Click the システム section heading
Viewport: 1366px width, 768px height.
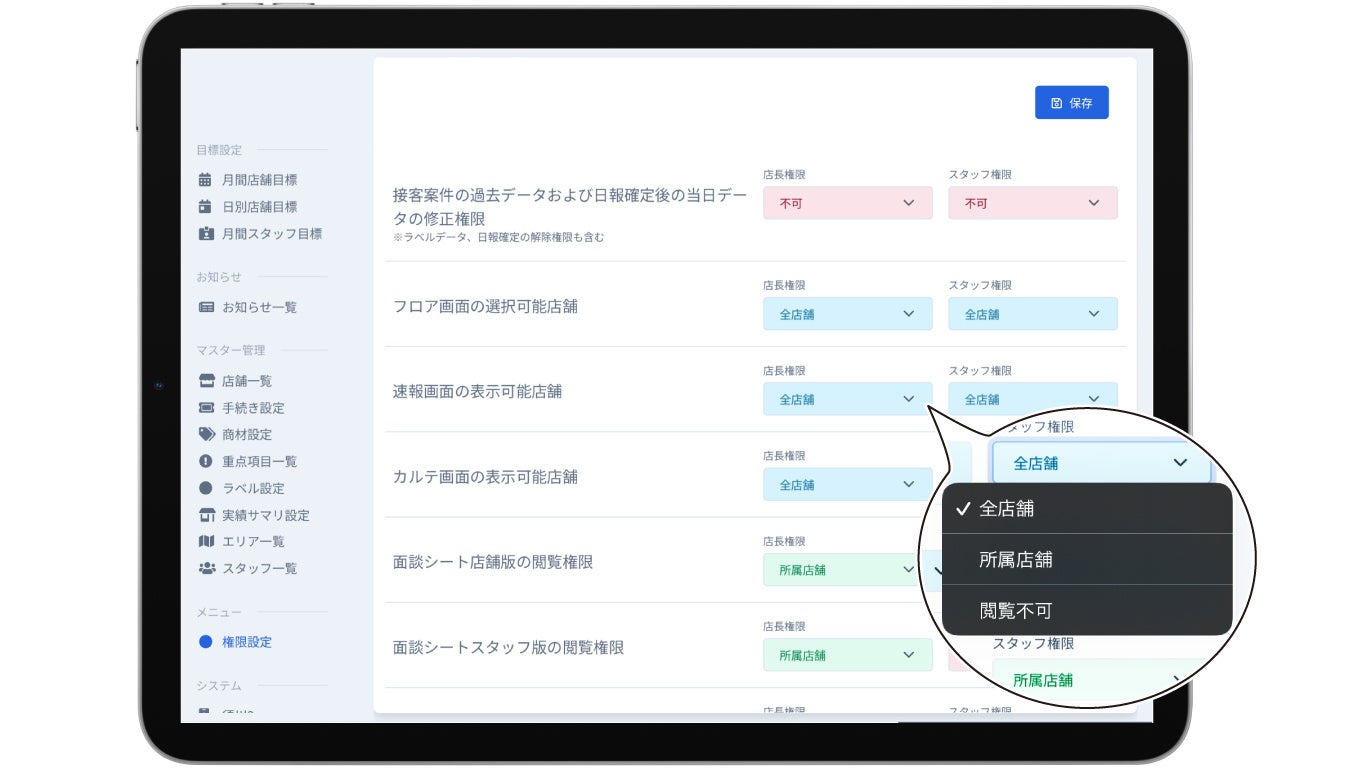pyautogui.click(x=219, y=686)
